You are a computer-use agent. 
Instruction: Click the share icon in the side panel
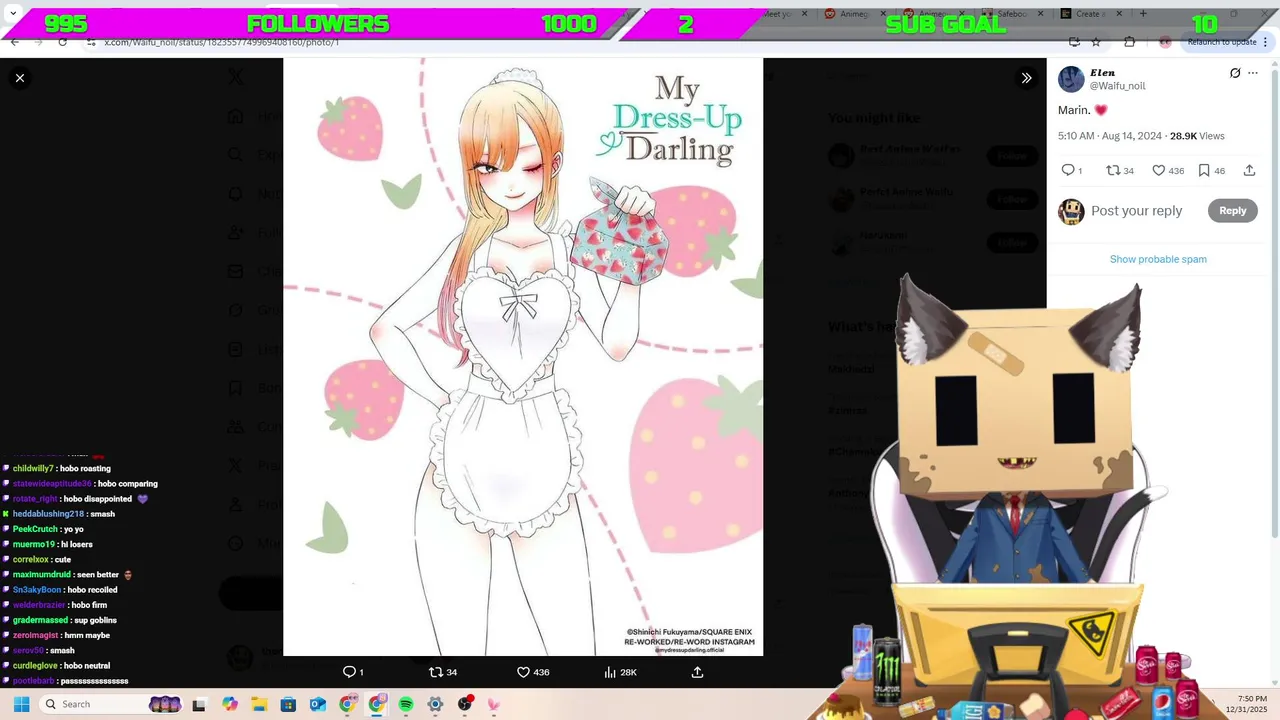(1249, 170)
